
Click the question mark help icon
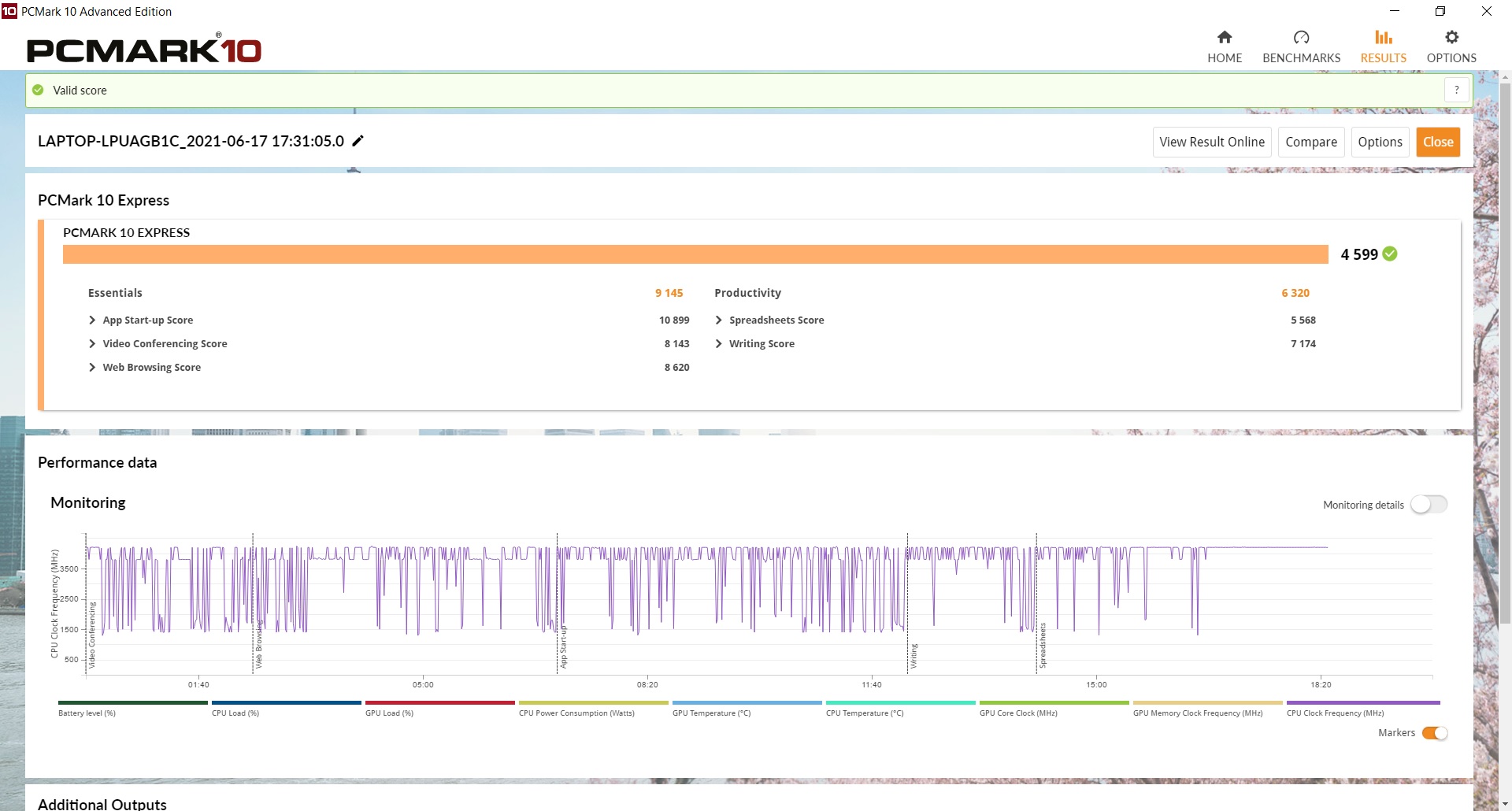coord(1456,90)
